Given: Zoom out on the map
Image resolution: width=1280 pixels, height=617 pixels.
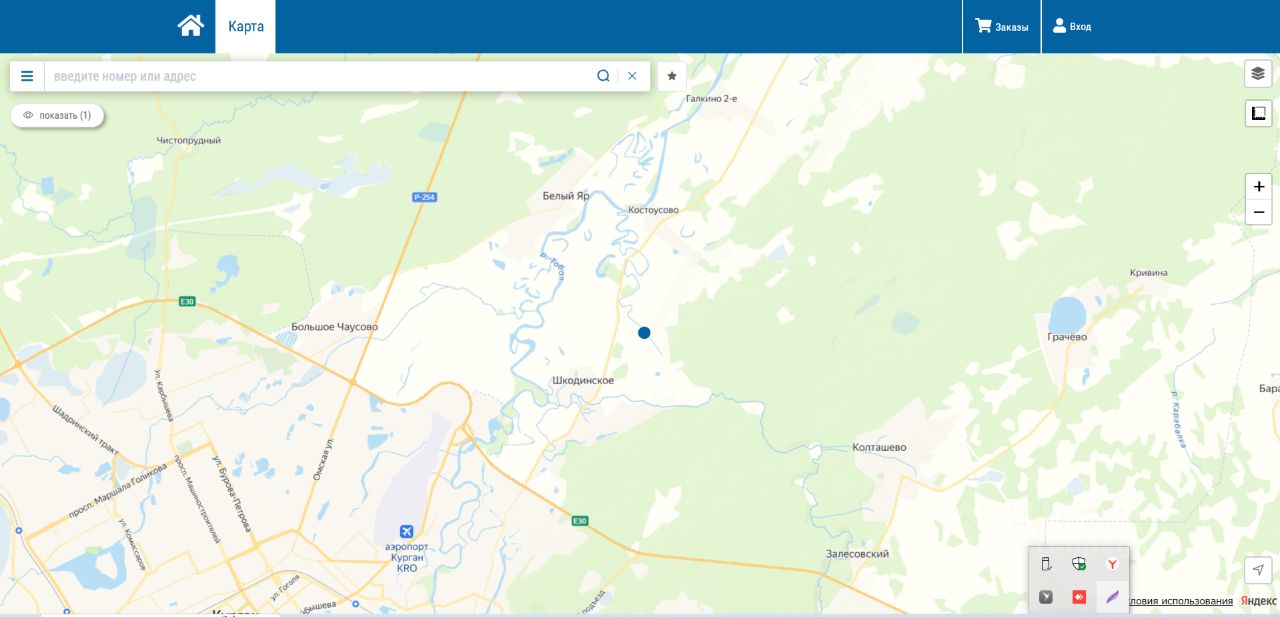Looking at the screenshot, I should [x=1258, y=212].
